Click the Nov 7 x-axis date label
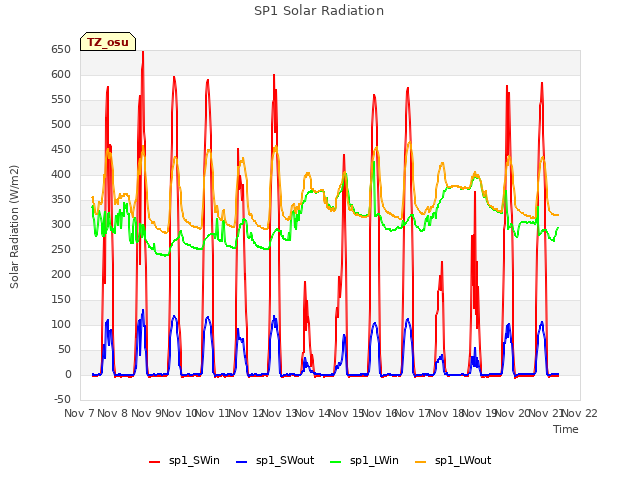Viewport: 640px width, 480px height. 80,413
